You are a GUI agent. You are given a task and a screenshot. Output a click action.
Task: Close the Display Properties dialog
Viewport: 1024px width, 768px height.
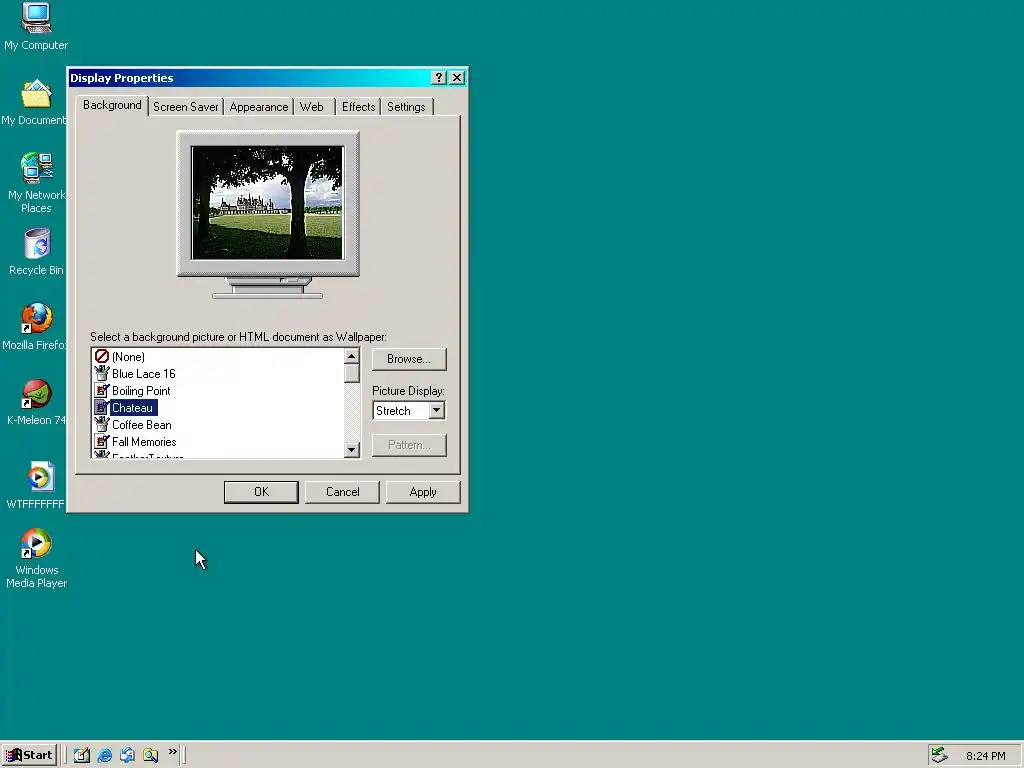[x=457, y=78]
